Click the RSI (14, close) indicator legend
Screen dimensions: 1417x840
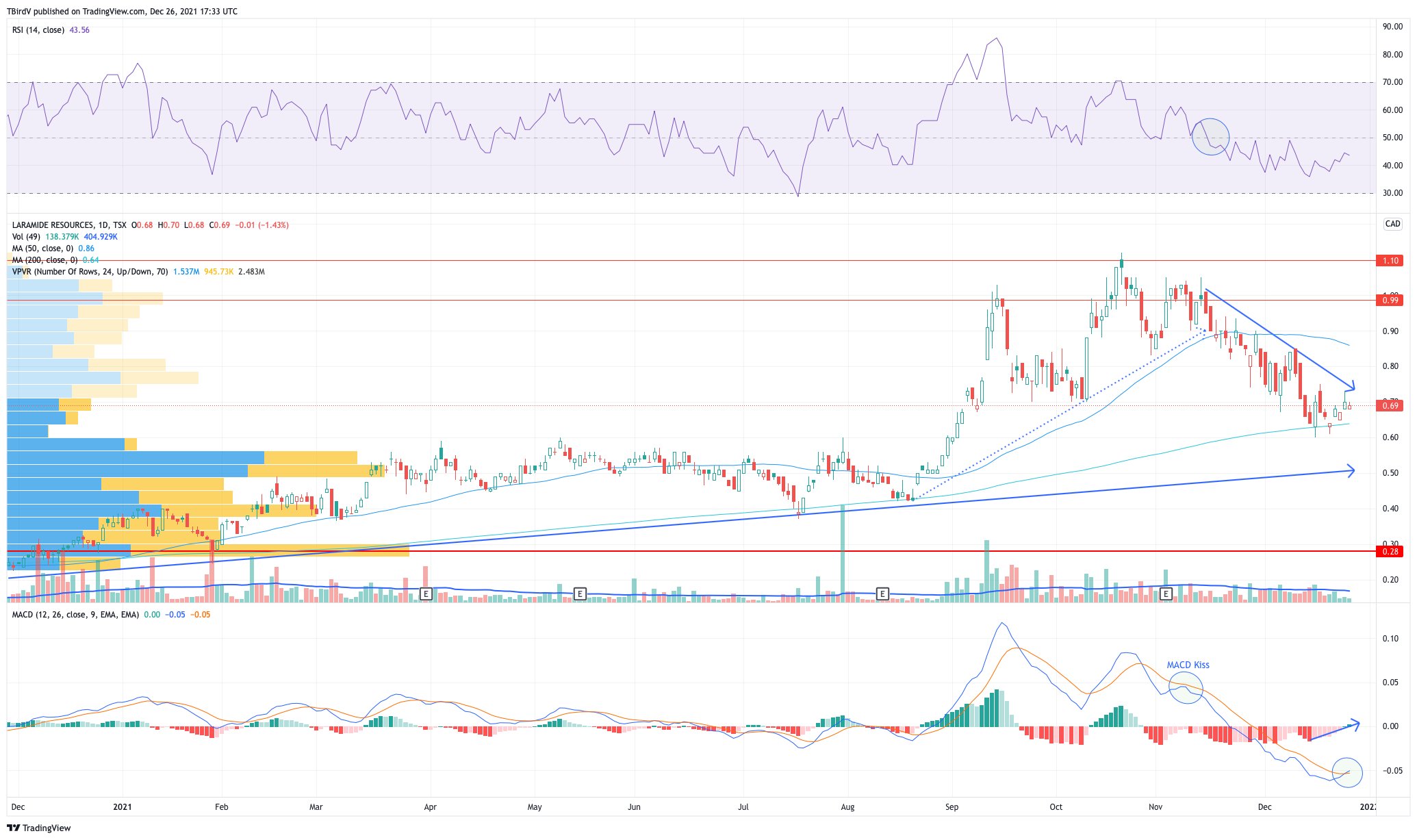(39, 30)
